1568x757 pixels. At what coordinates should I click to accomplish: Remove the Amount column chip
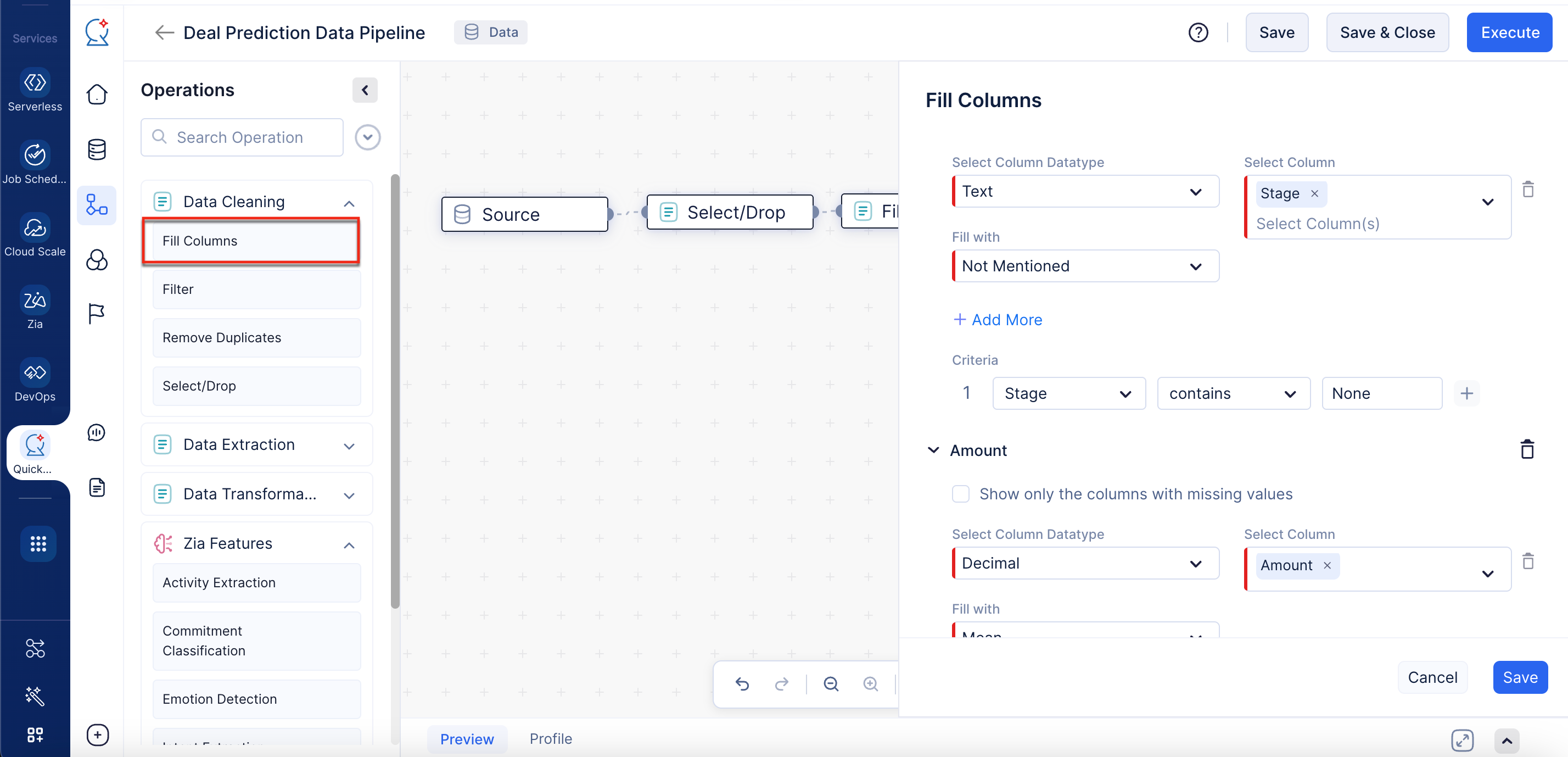[x=1327, y=566]
